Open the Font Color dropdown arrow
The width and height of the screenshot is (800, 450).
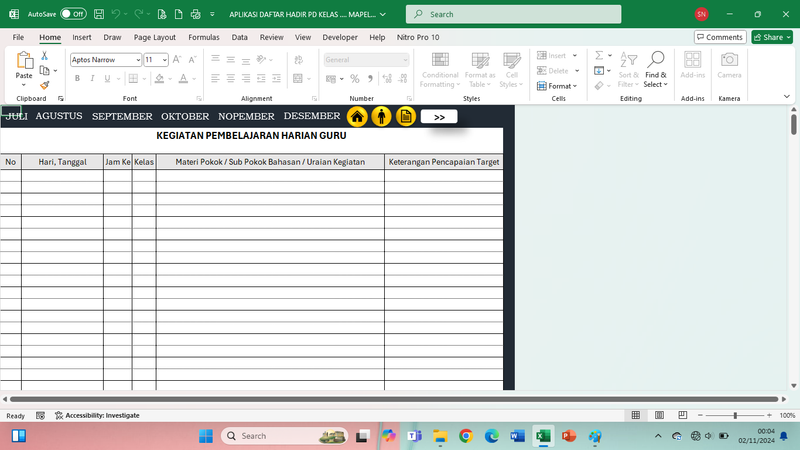pos(194,79)
